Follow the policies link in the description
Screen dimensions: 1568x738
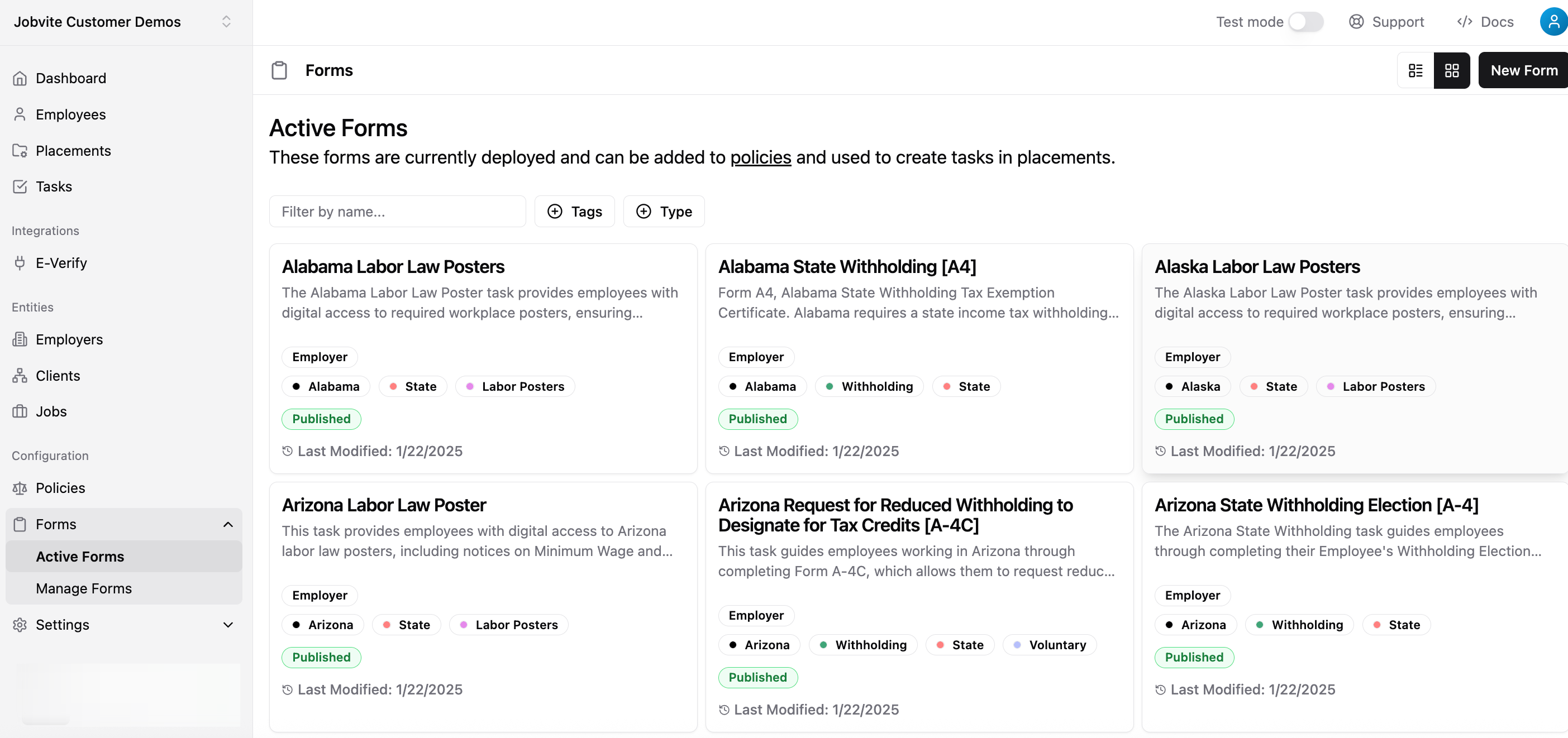(760, 157)
